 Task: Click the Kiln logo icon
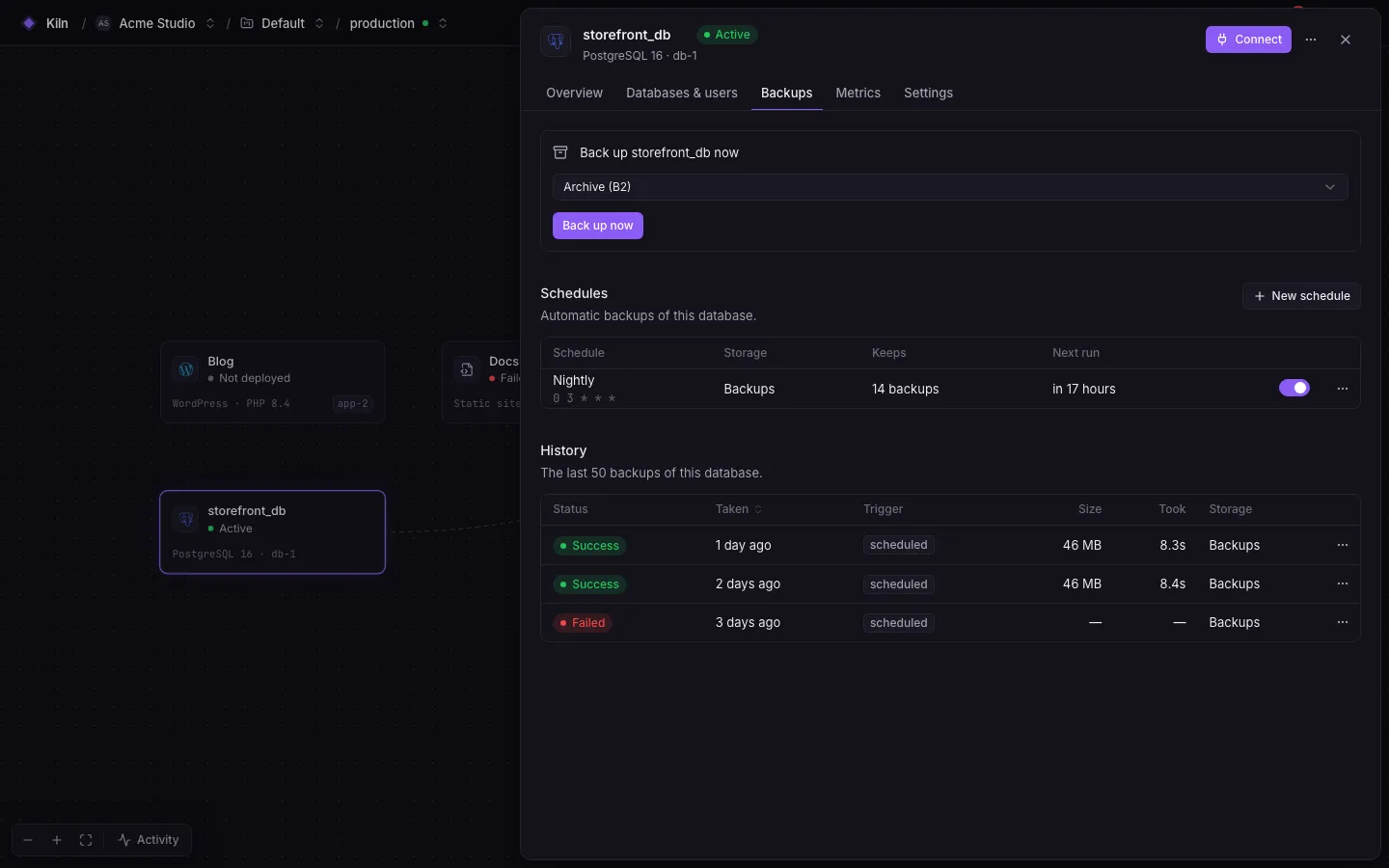(x=29, y=23)
